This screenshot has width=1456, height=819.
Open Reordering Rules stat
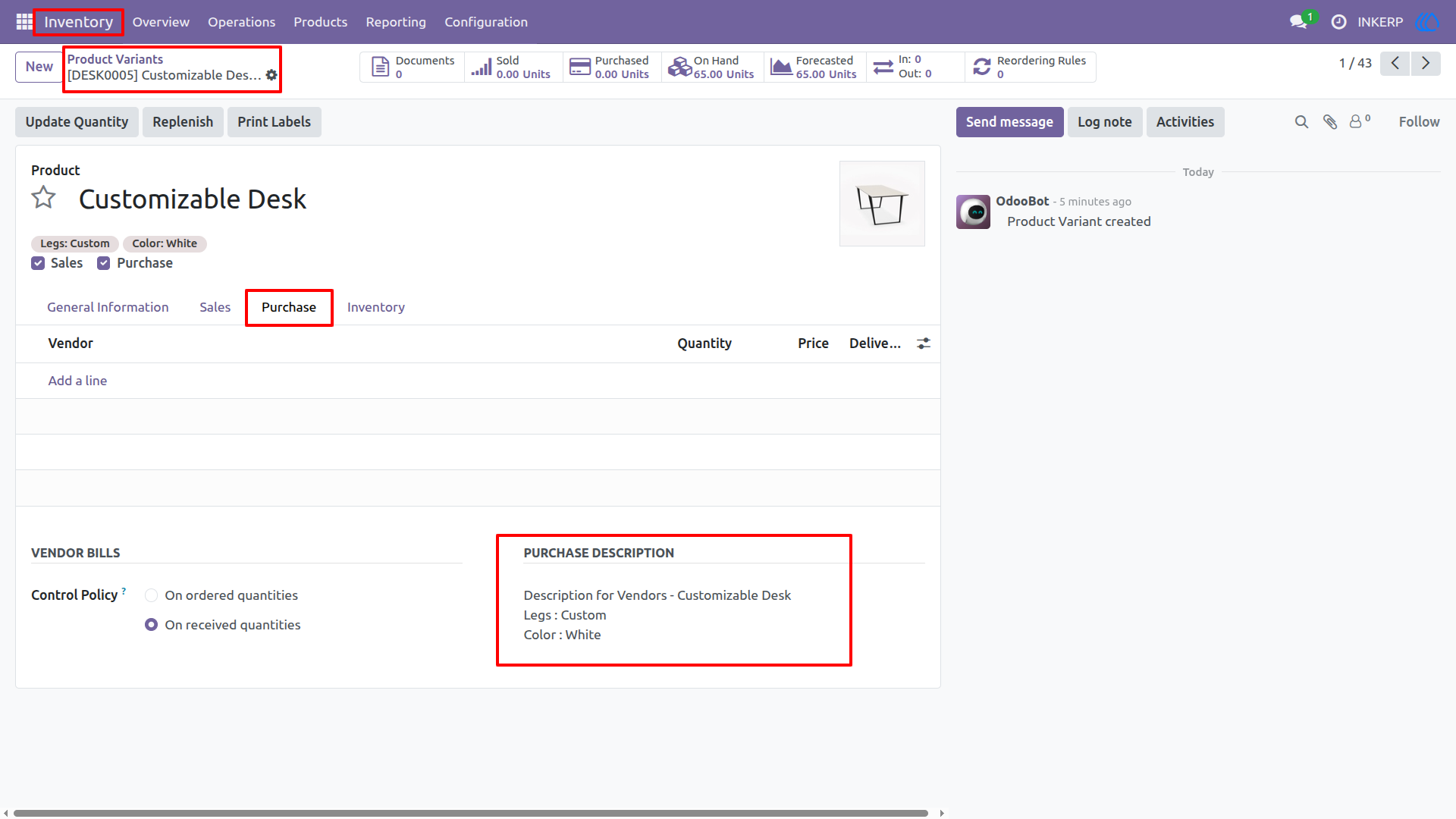(x=1031, y=67)
